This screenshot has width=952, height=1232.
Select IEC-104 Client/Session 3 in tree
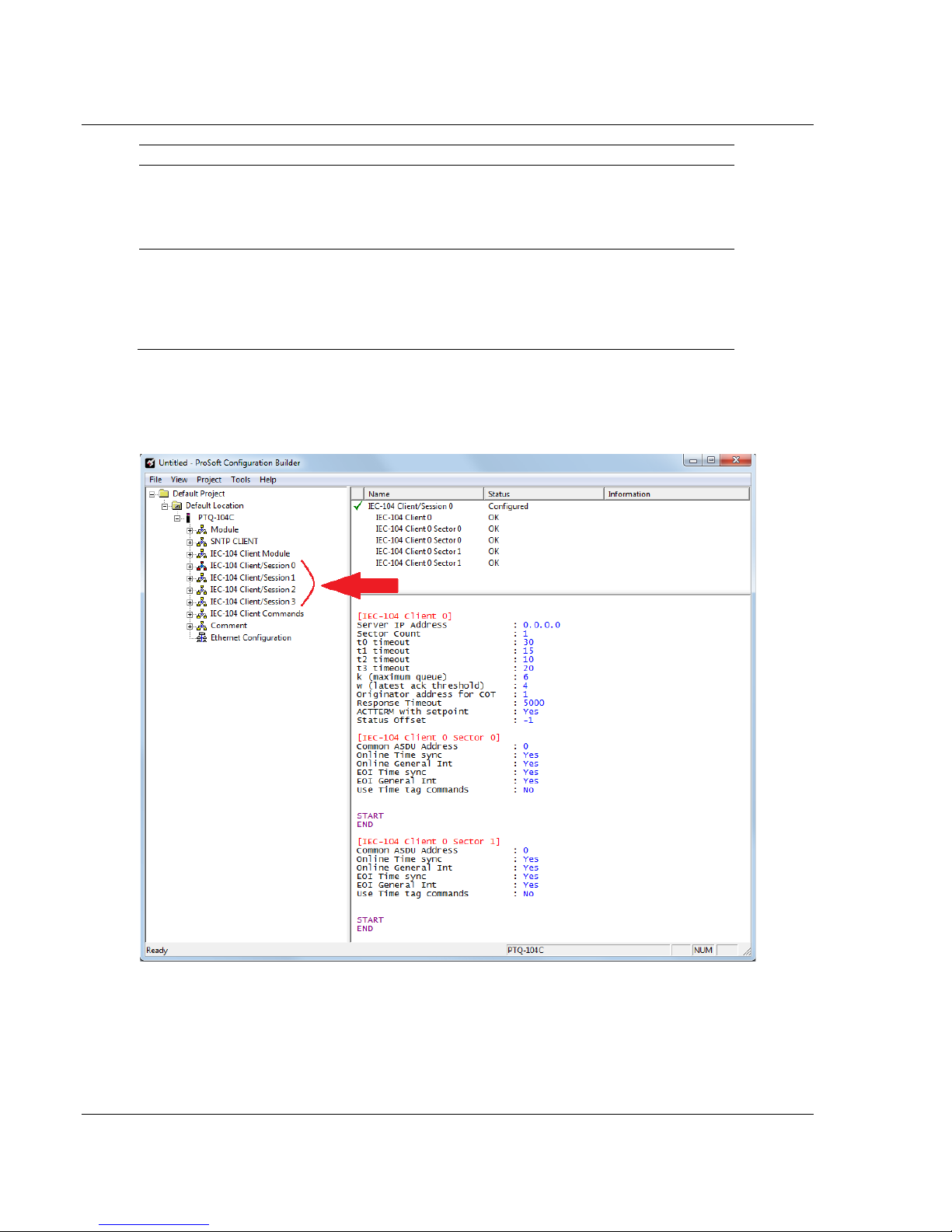(x=253, y=602)
